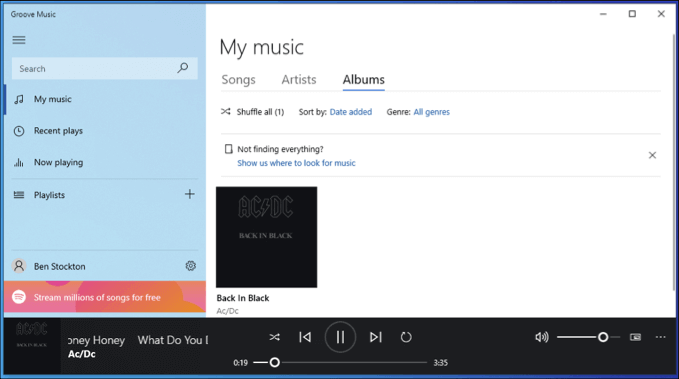Open the hamburger navigation menu
This screenshot has height=379, width=679.
(19, 40)
